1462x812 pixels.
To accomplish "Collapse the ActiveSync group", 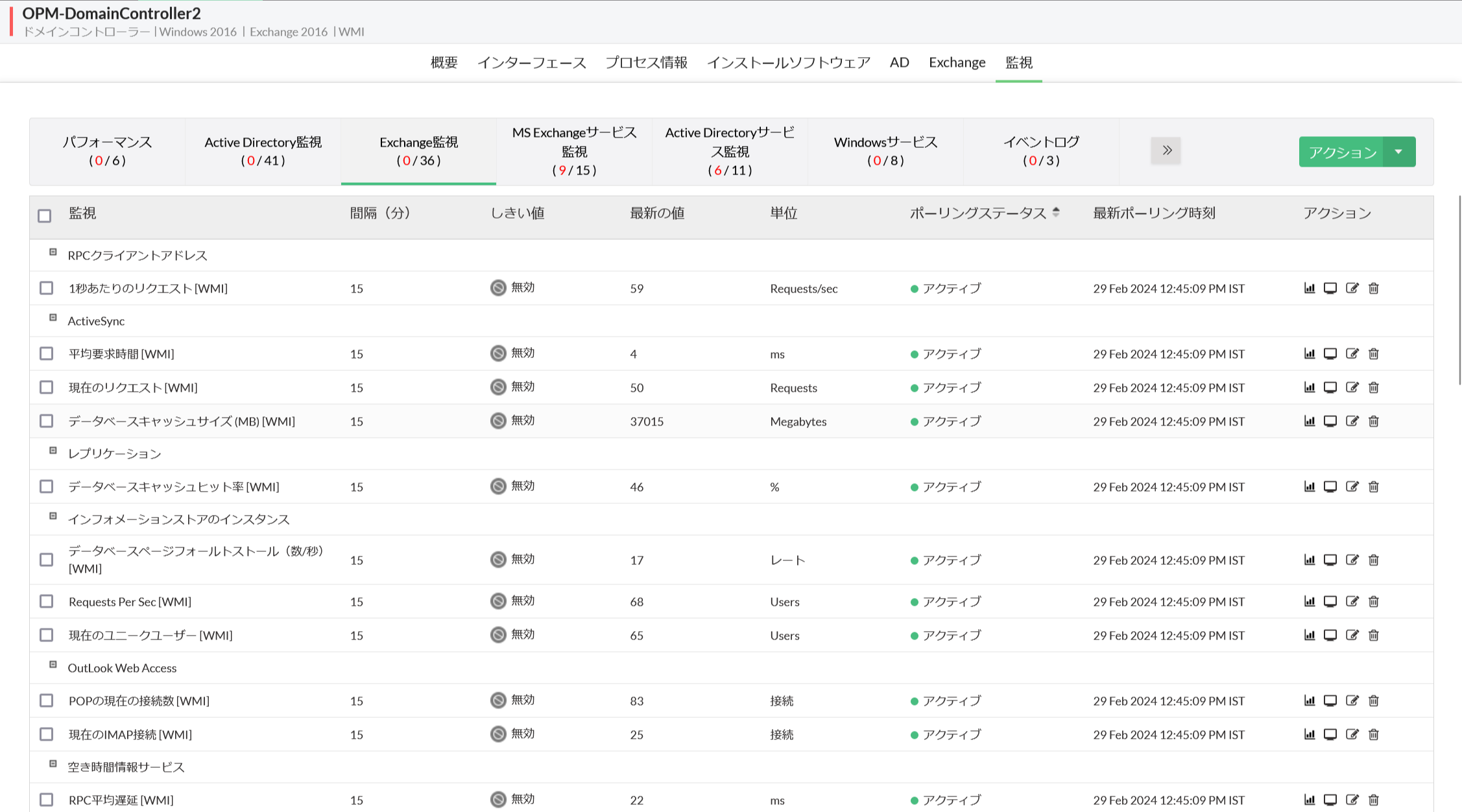I will pos(53,318).
